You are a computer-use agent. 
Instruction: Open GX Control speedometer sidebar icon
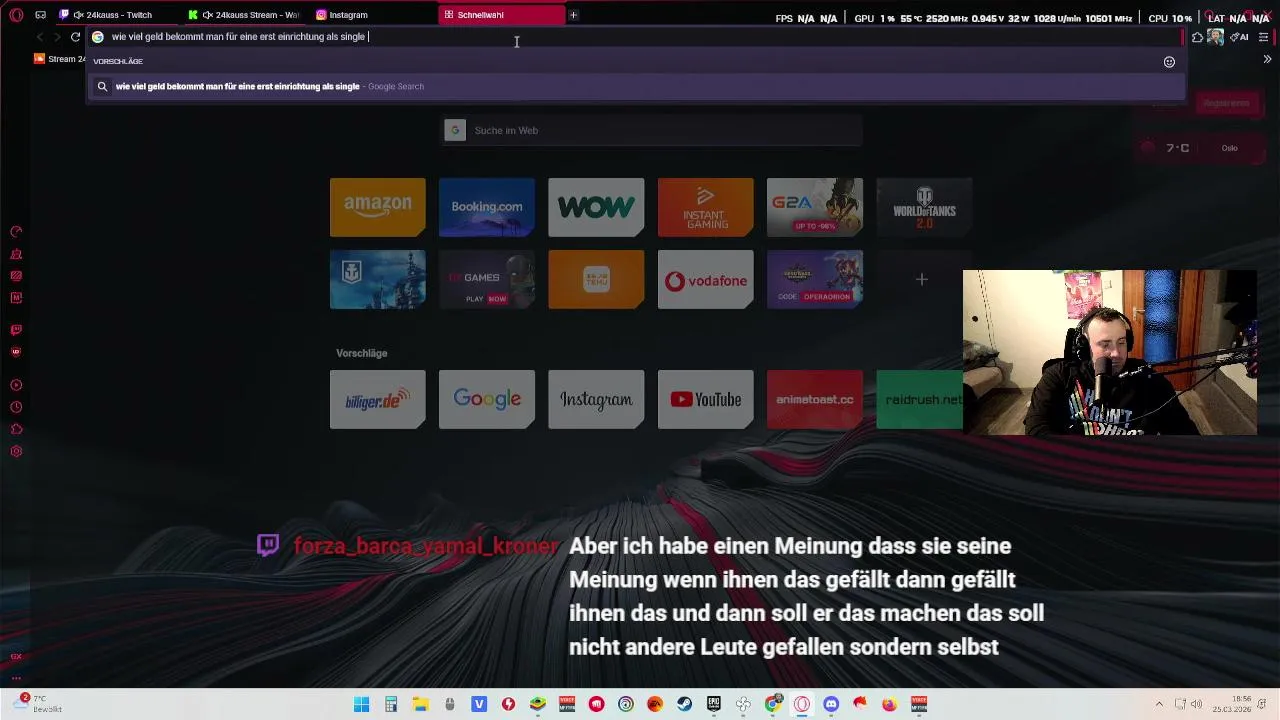coord(16,232)
